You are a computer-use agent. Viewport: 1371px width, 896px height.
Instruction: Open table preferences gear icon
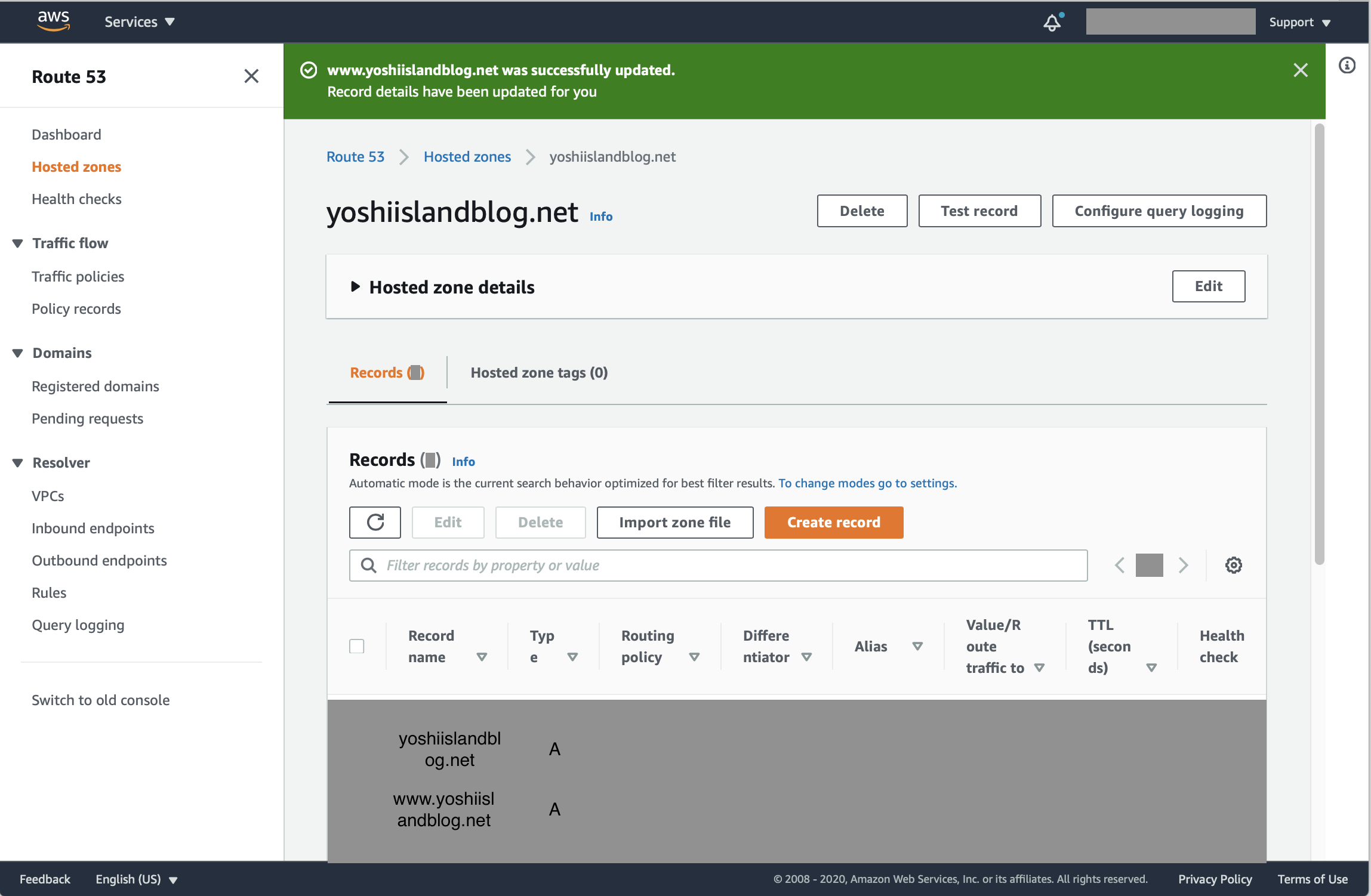1234,565
